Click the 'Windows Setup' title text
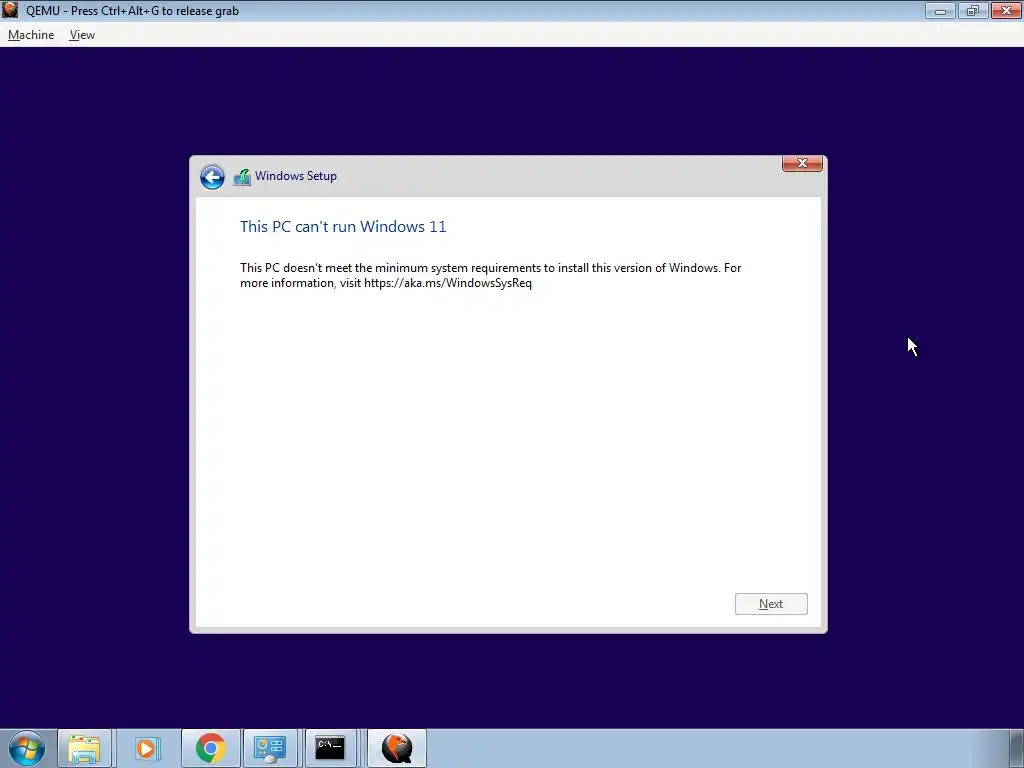The width and height of the screenshot is (1024, 768). click(296, 176)
